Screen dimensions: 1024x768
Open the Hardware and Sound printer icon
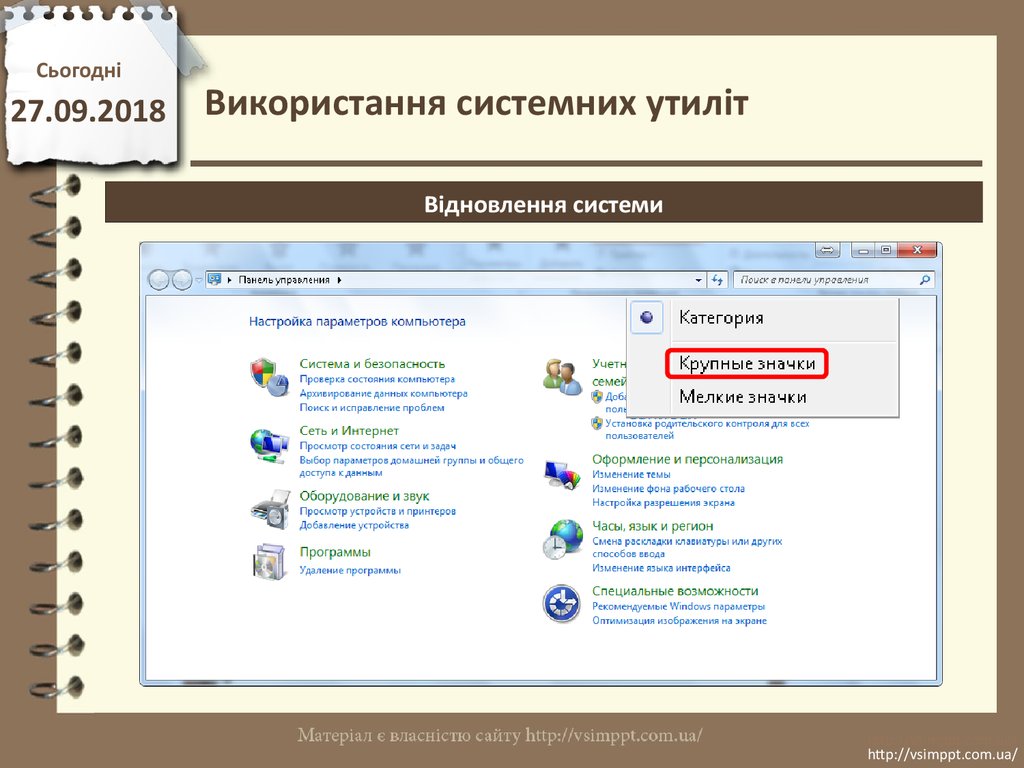268,509
